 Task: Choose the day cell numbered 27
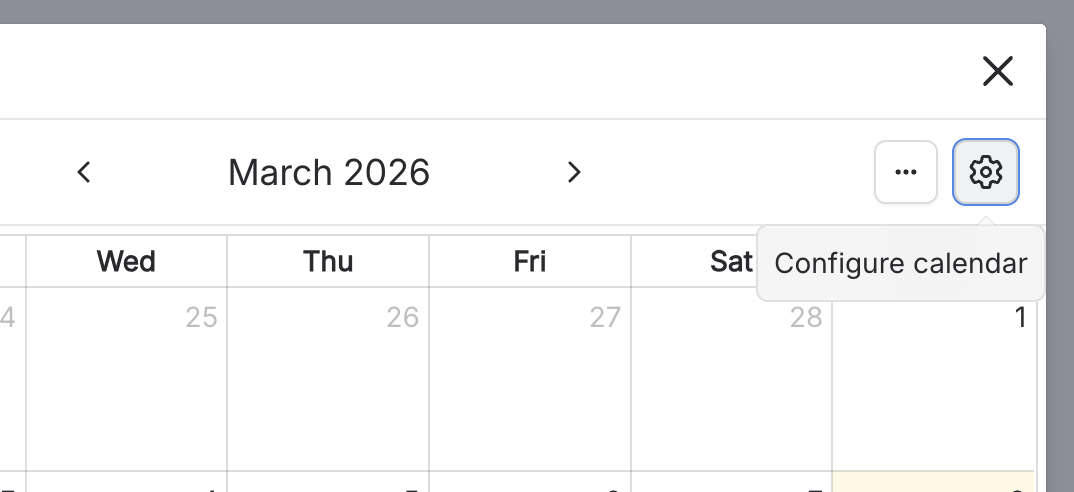pos(530,380)
